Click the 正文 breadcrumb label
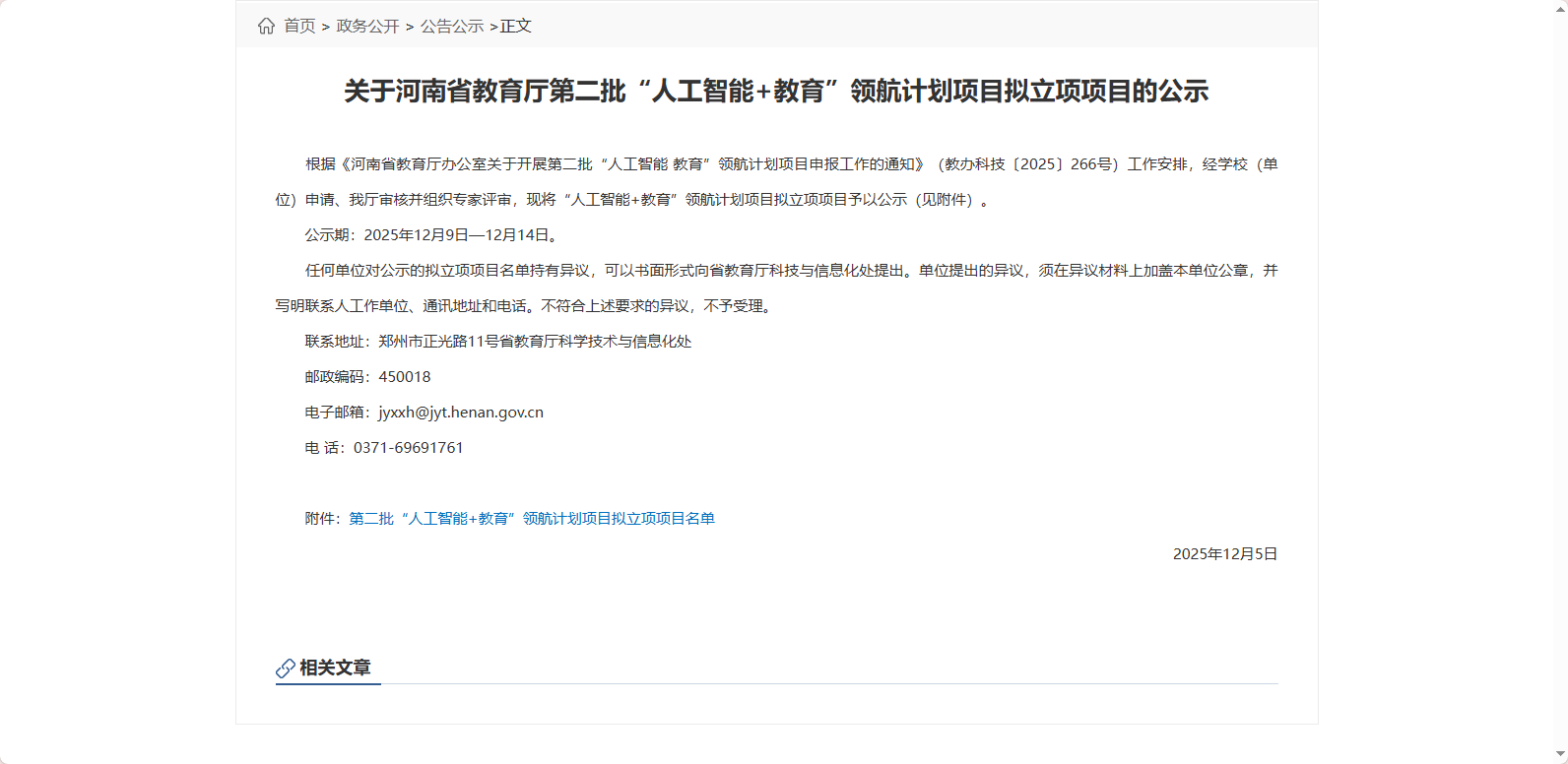 click(516, 26)
